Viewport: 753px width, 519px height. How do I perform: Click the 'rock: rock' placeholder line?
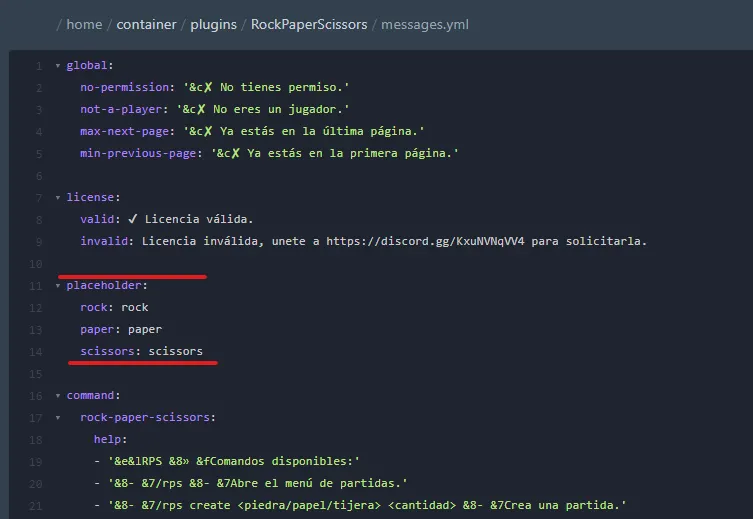114,307
